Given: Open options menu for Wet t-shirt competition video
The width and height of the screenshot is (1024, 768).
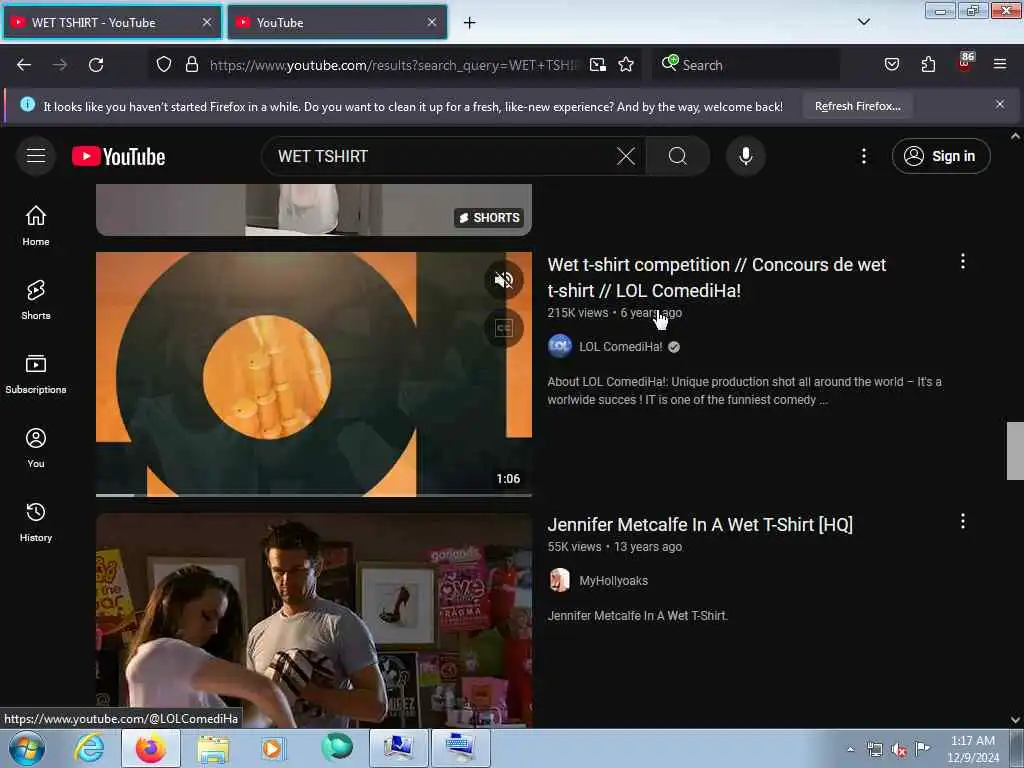Looking at the screenshot, I should 963,261.
